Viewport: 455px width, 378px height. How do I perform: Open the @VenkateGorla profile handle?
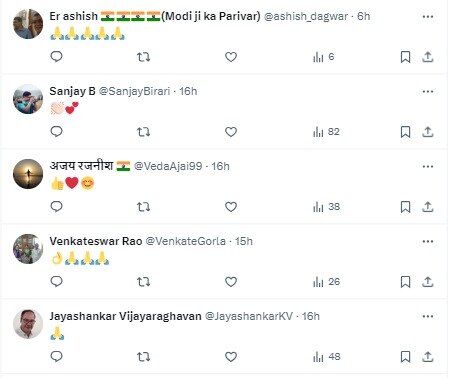186,241
